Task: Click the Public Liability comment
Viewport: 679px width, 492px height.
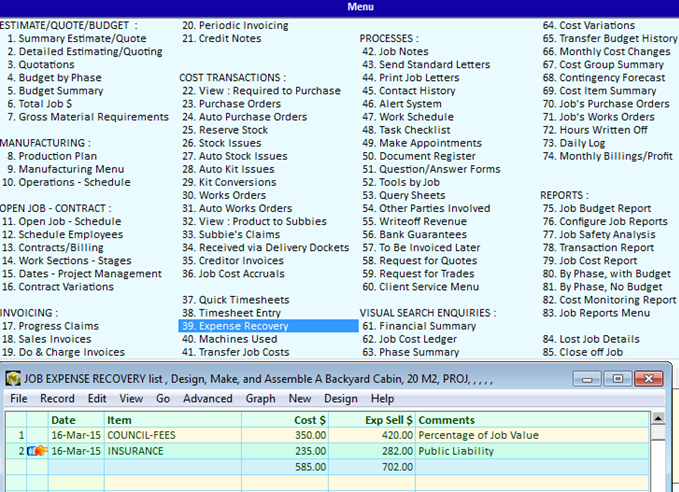Action: point(456,451)
